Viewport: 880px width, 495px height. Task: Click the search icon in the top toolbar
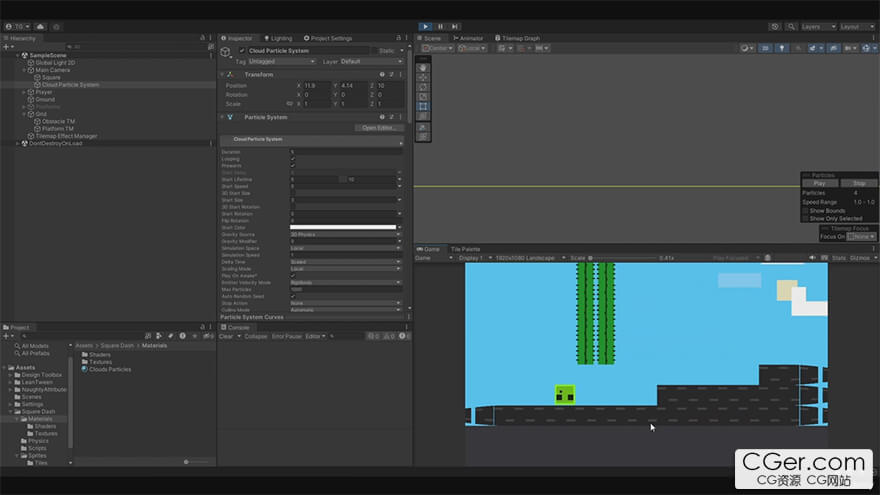(789, 26)
